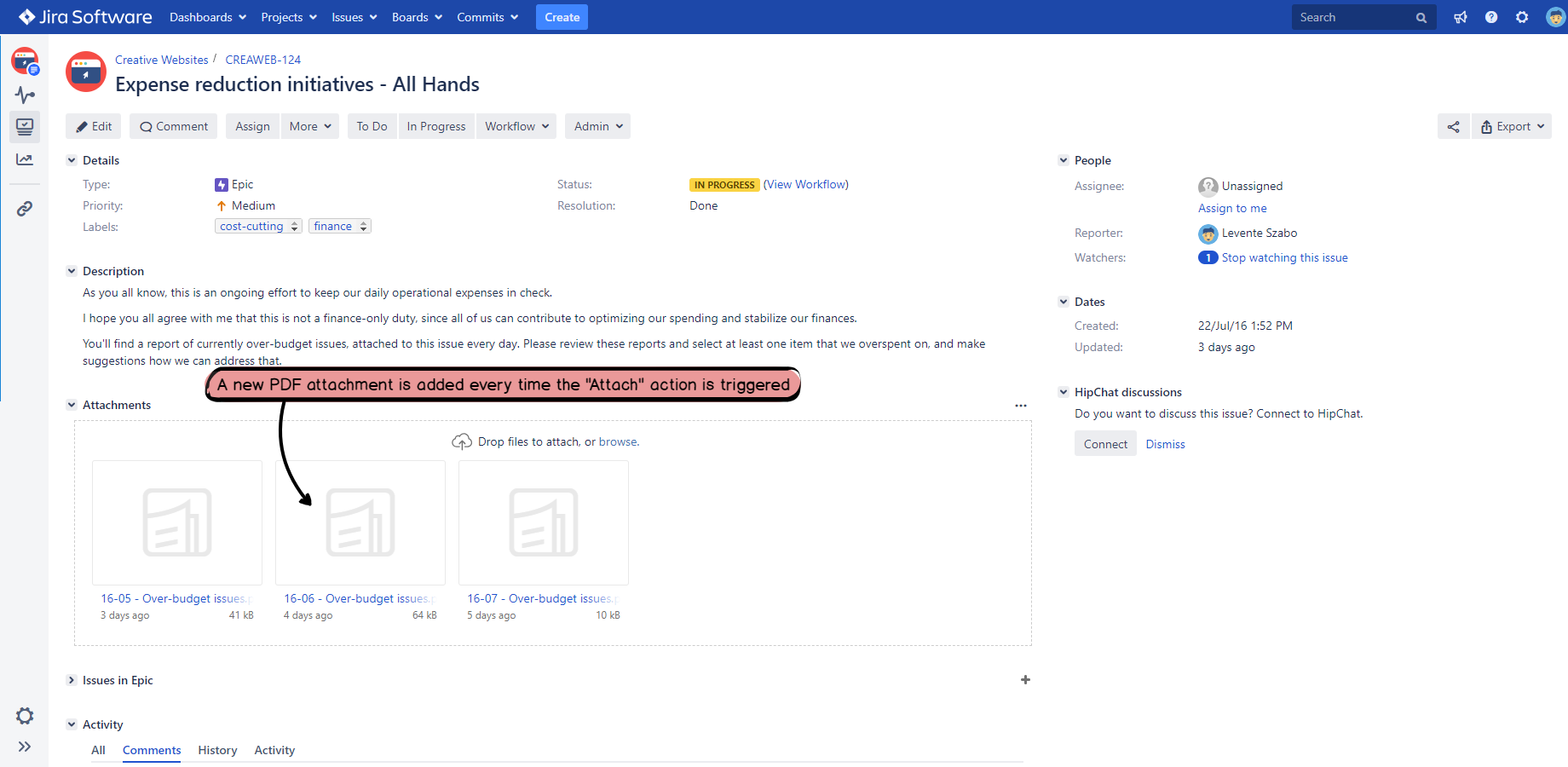
Task: Open the Commits menu
Action: [x=487, y=17]
